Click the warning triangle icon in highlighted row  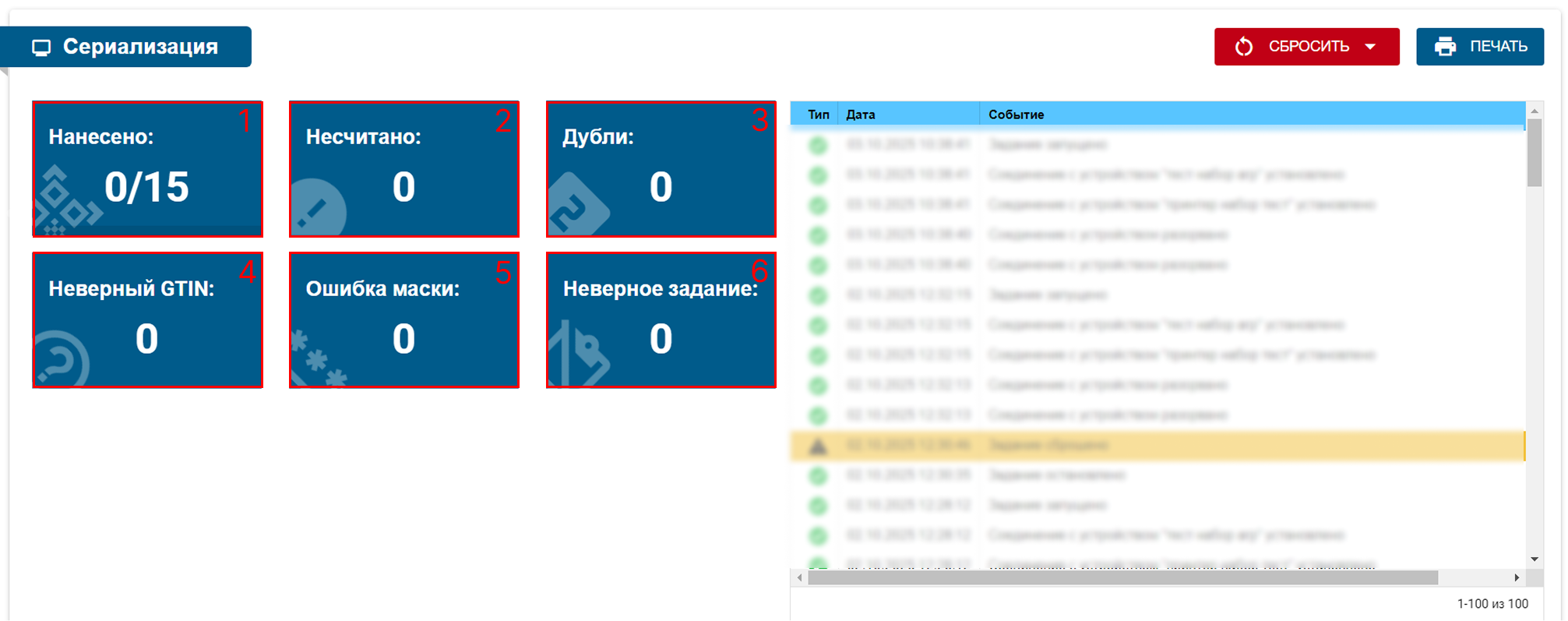coord(818,446)
